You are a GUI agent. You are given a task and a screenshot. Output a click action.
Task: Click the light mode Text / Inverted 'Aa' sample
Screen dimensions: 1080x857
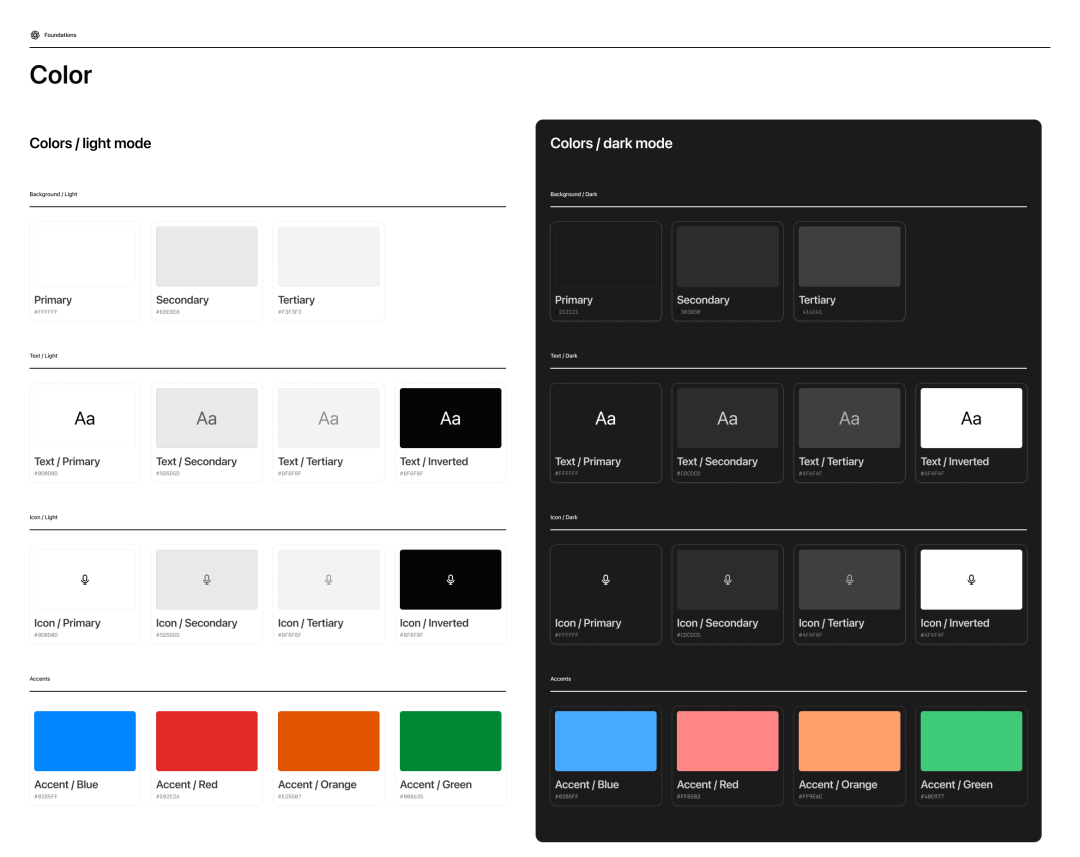pyautogui.click(x=451, y=418)
